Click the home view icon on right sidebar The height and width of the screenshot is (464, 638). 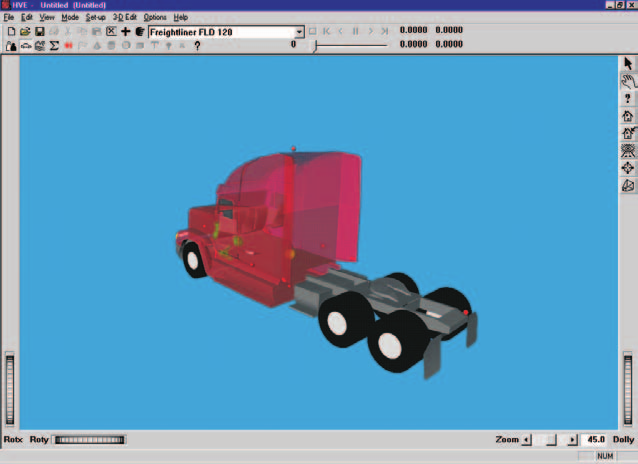(x=628, y=116)
